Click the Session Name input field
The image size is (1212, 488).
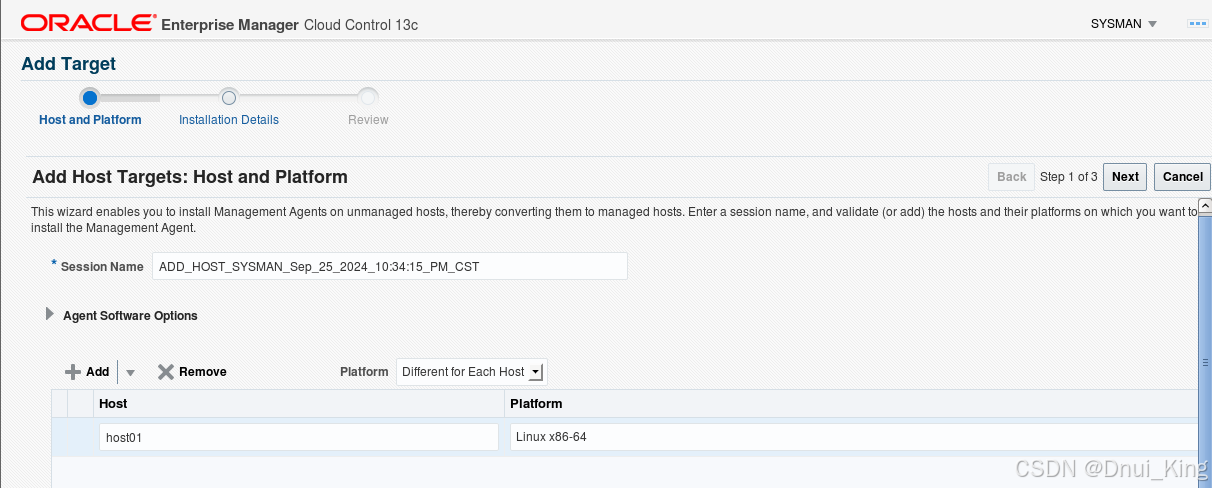click(x=389, y=266)
